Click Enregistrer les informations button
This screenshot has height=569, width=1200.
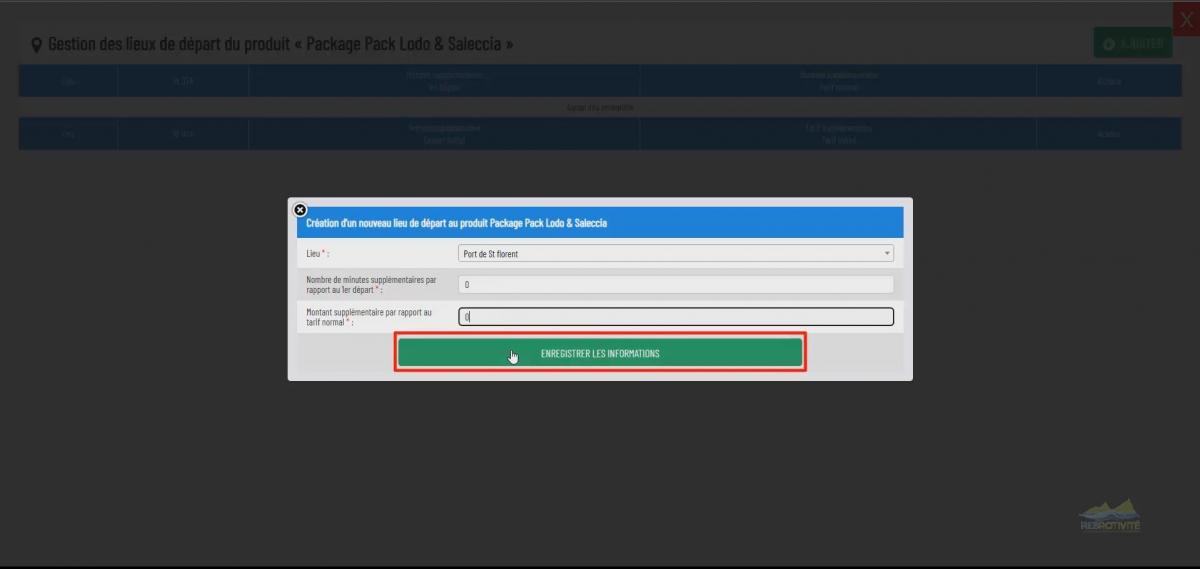coord(600,353)
